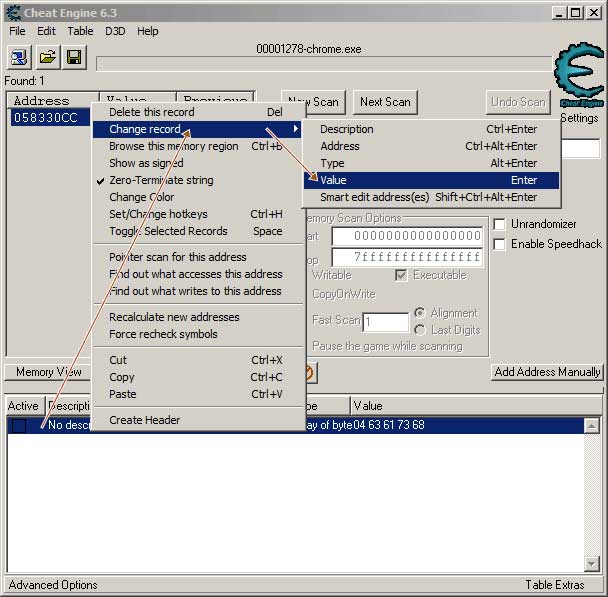Select Address in the Change record submenu
This screenshot has width=608, height=597.
tap(431, 146)
